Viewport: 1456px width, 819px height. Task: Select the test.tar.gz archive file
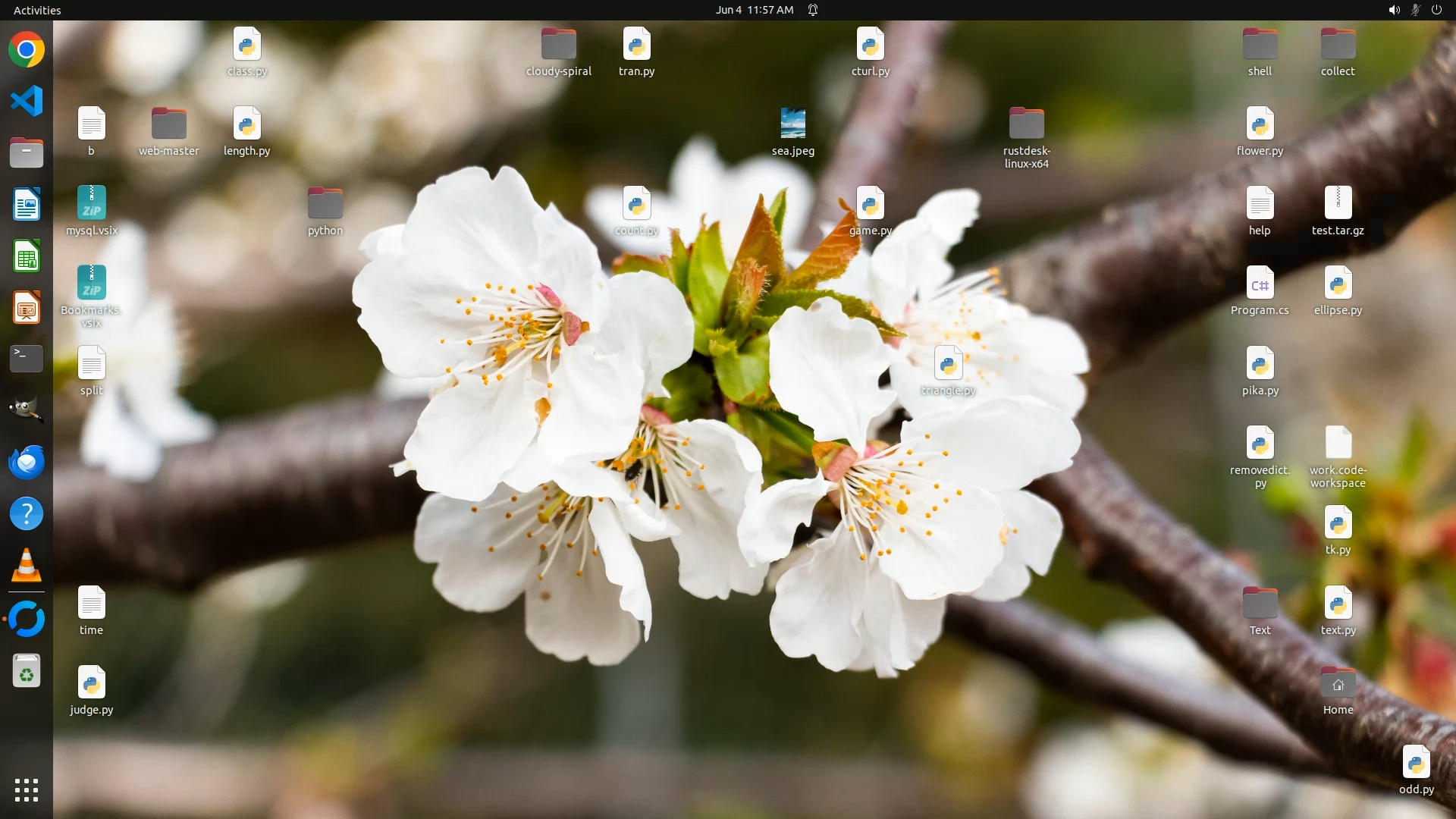pyautogui.click(x=1338, y=204)
